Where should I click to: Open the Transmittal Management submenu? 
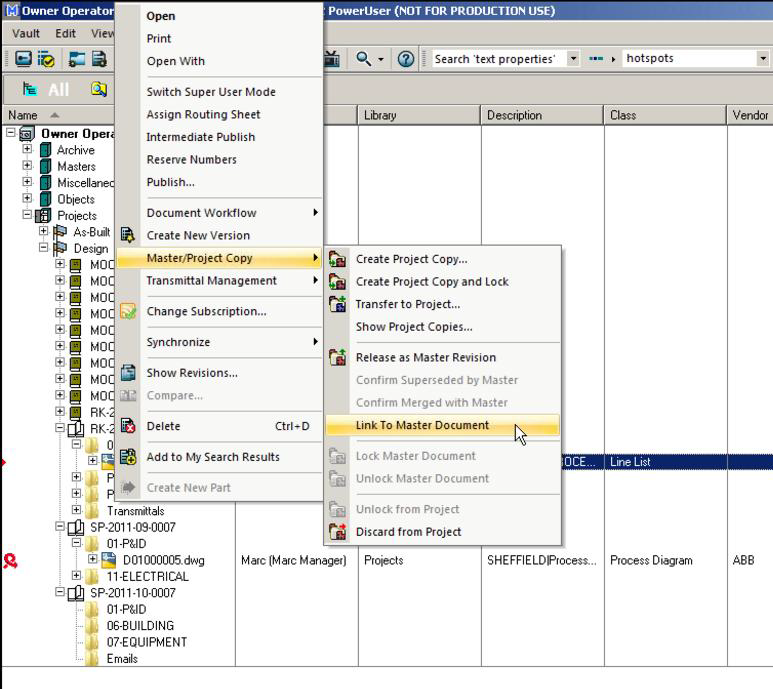pyautogui.click(x=211, y=281)
